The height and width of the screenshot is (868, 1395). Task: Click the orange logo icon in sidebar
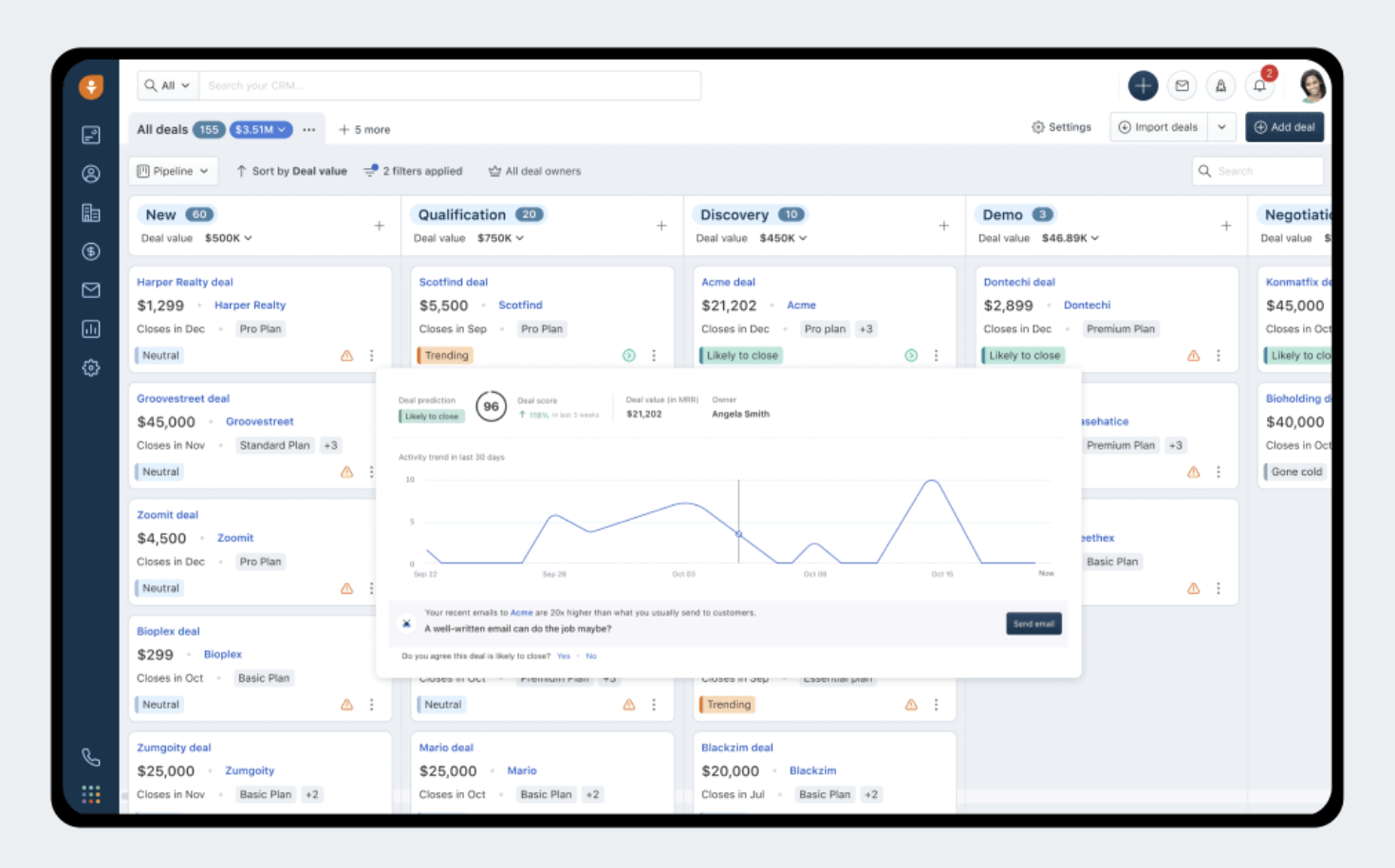91,87
